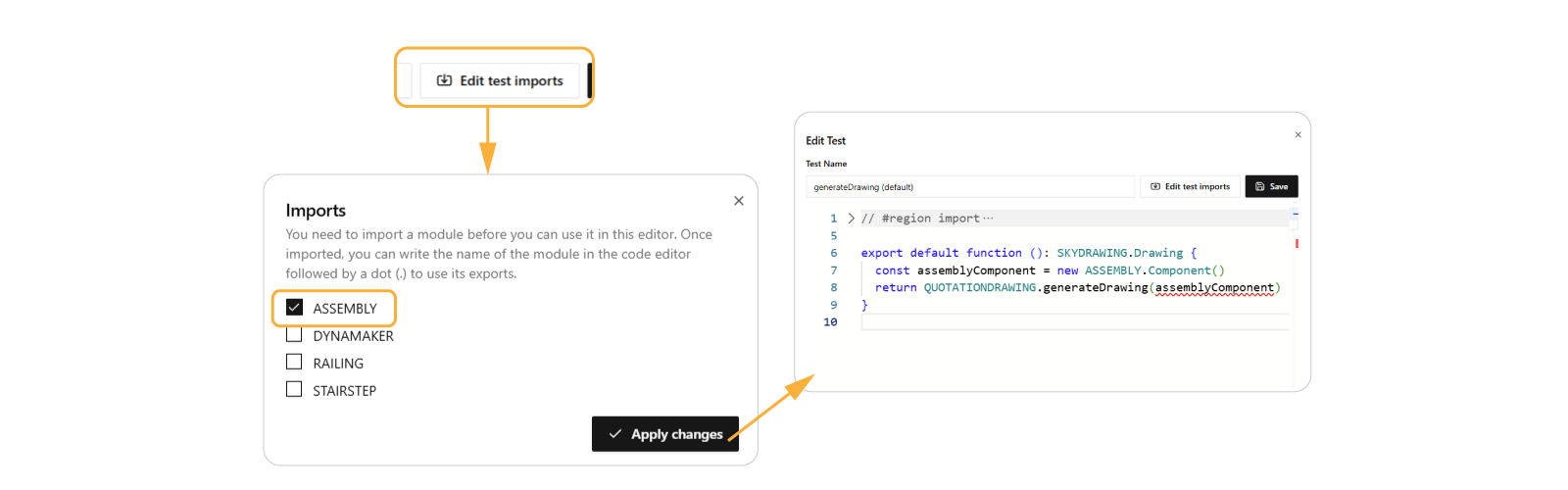Click the import icon on the highlighted Edit test imports button
This screenshot has height=490, width=1568.
pos(444,80)
